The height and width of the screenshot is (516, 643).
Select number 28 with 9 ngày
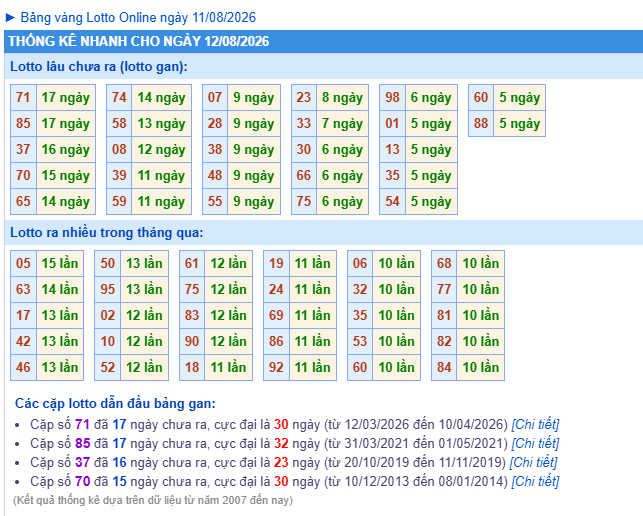pyautogui.click(x=215, y=123)
